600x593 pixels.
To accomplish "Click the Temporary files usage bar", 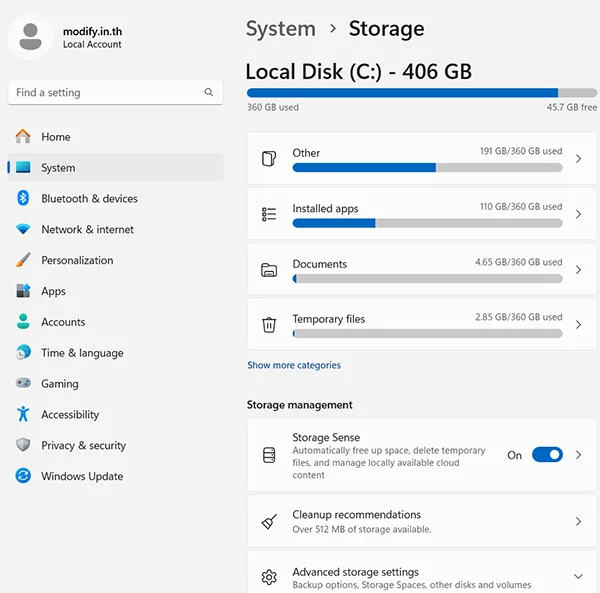I will (427, 334).
